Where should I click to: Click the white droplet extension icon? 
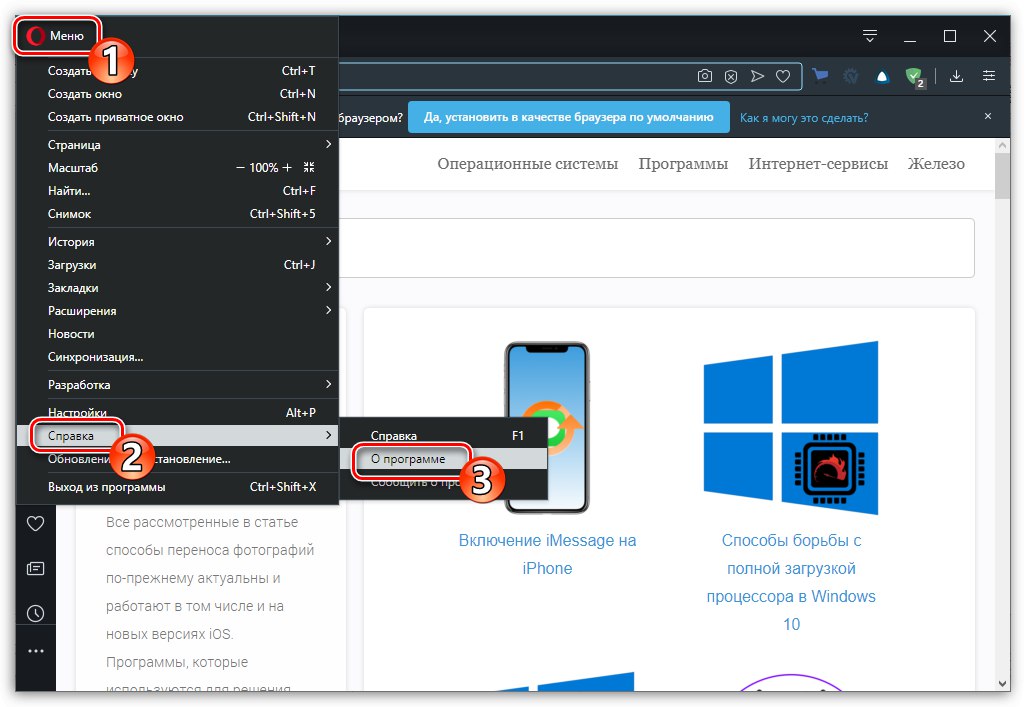882,77
